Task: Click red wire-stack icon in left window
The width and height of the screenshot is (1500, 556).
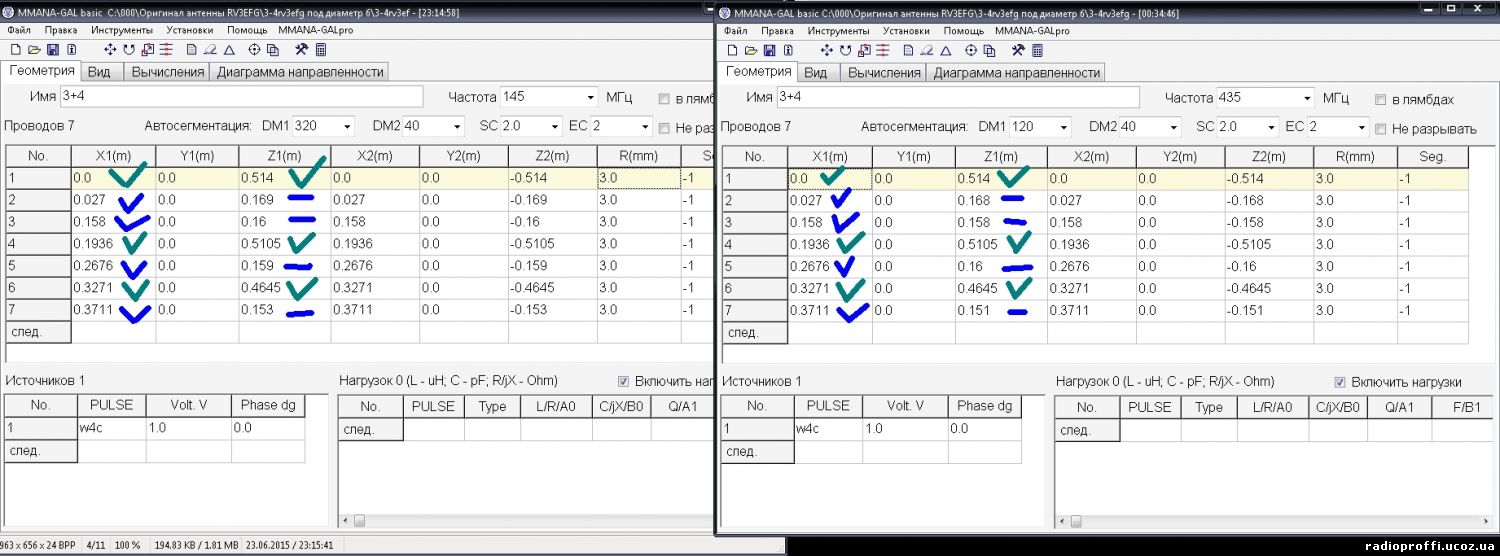Action: click(166, 50)
